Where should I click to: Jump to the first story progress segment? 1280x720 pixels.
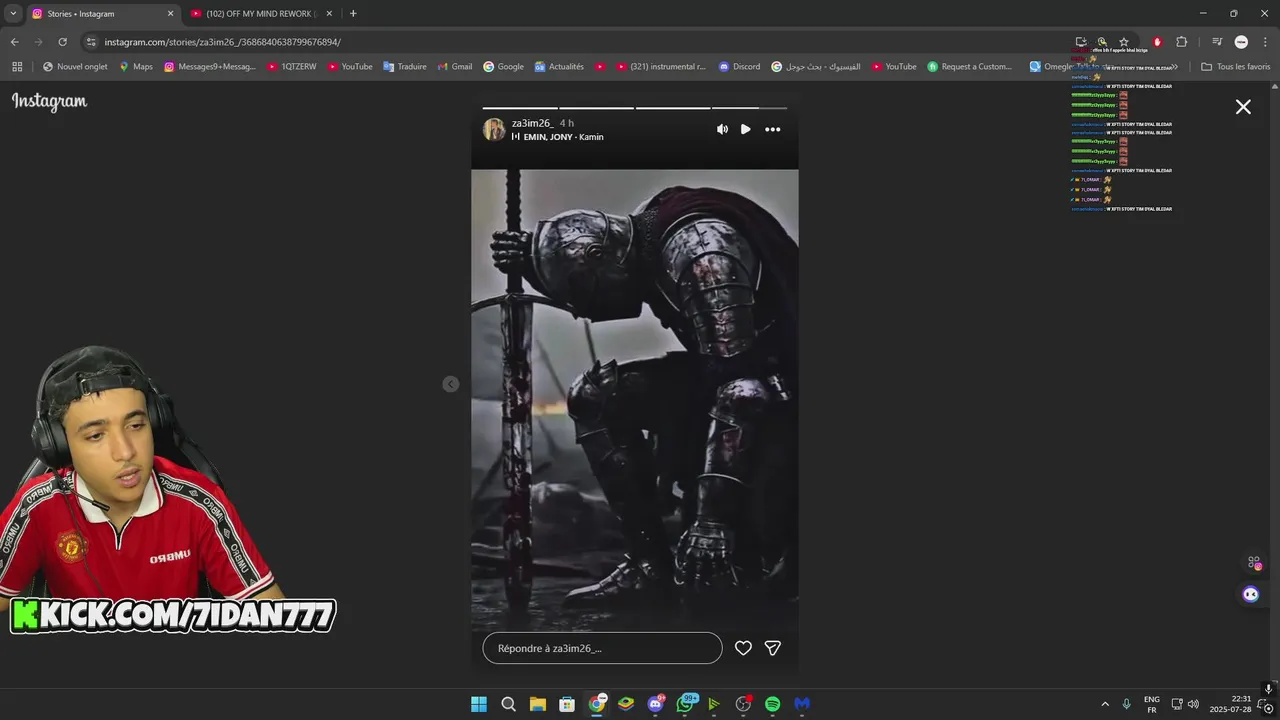click(x=520, y=107)
